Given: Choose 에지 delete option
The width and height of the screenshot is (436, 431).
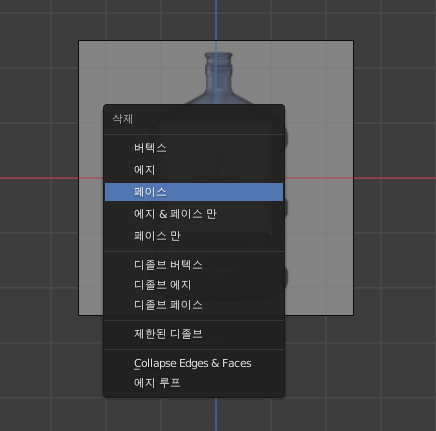Looking at the screenshot, I should [x=194, y=170].
